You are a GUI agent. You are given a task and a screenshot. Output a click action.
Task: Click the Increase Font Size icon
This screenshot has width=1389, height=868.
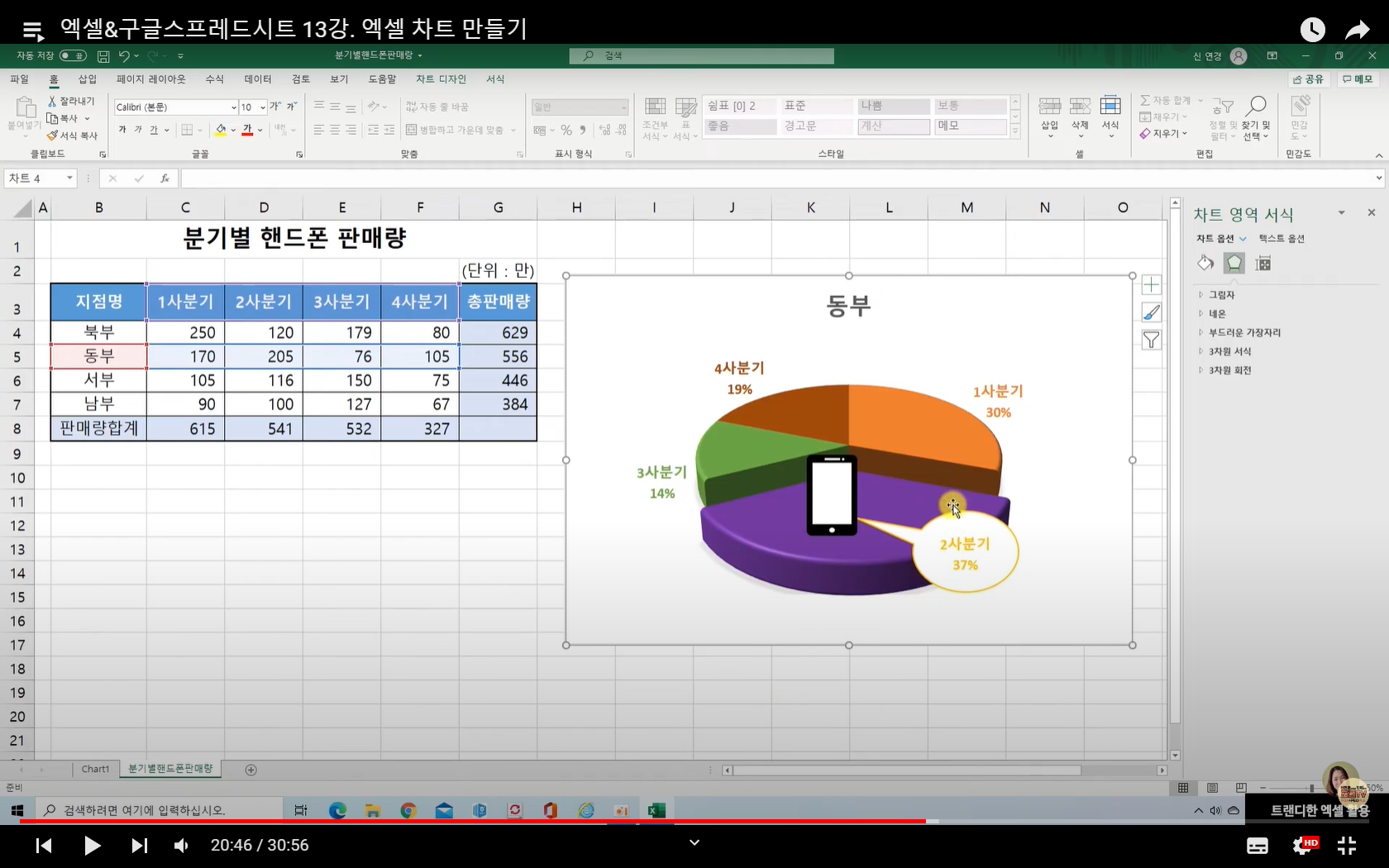click(x=275, y=107)
